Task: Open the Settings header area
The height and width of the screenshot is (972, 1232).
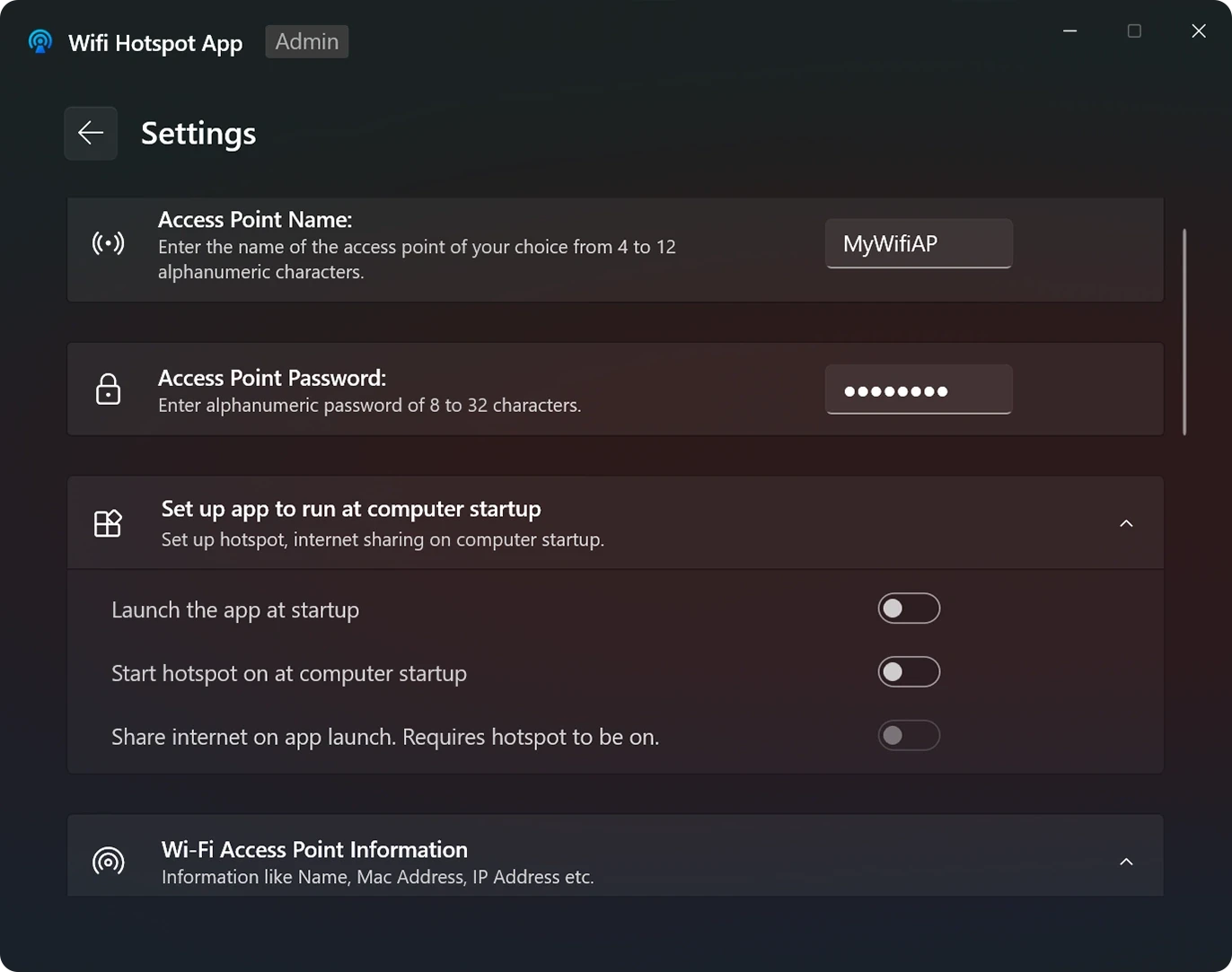Action: tap(198, 133)
